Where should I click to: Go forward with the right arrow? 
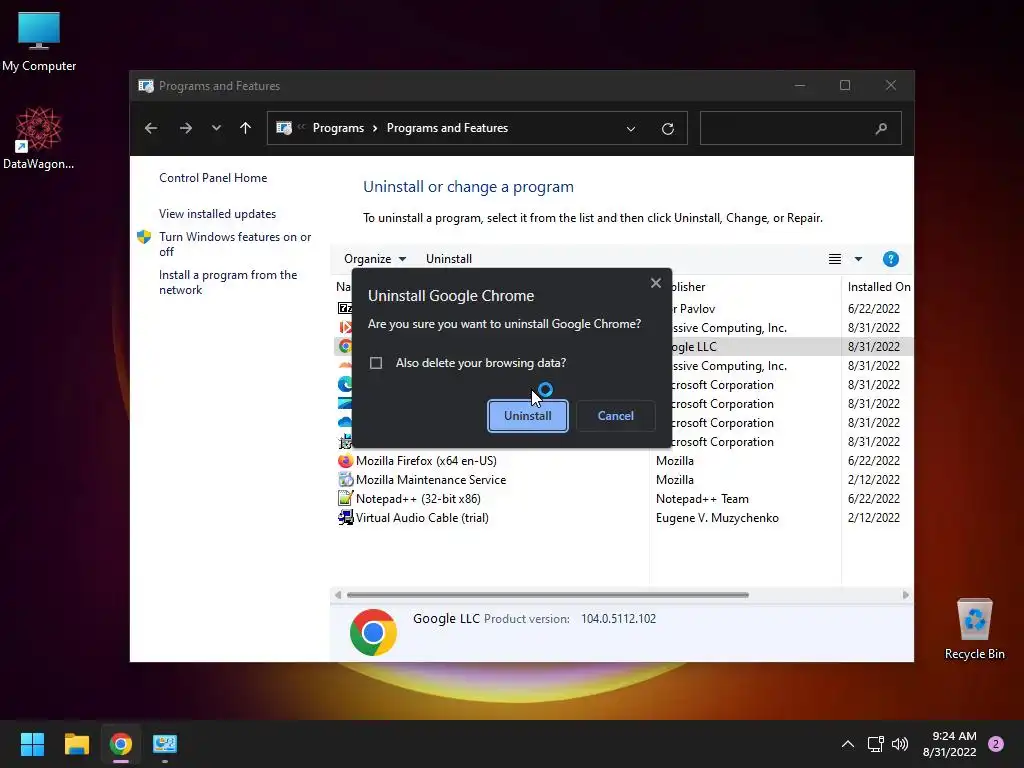pos(185,128)
